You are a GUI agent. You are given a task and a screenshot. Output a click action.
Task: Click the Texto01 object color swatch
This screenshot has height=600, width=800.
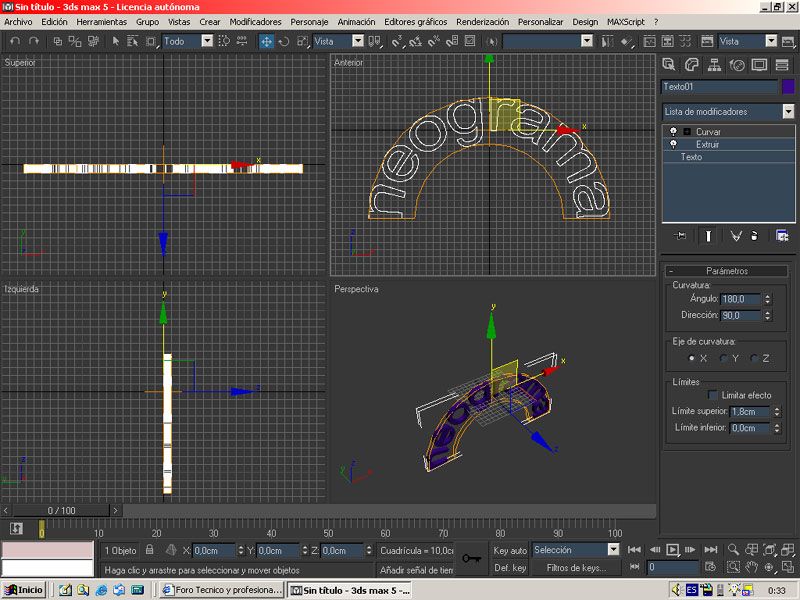coord(788,87)
